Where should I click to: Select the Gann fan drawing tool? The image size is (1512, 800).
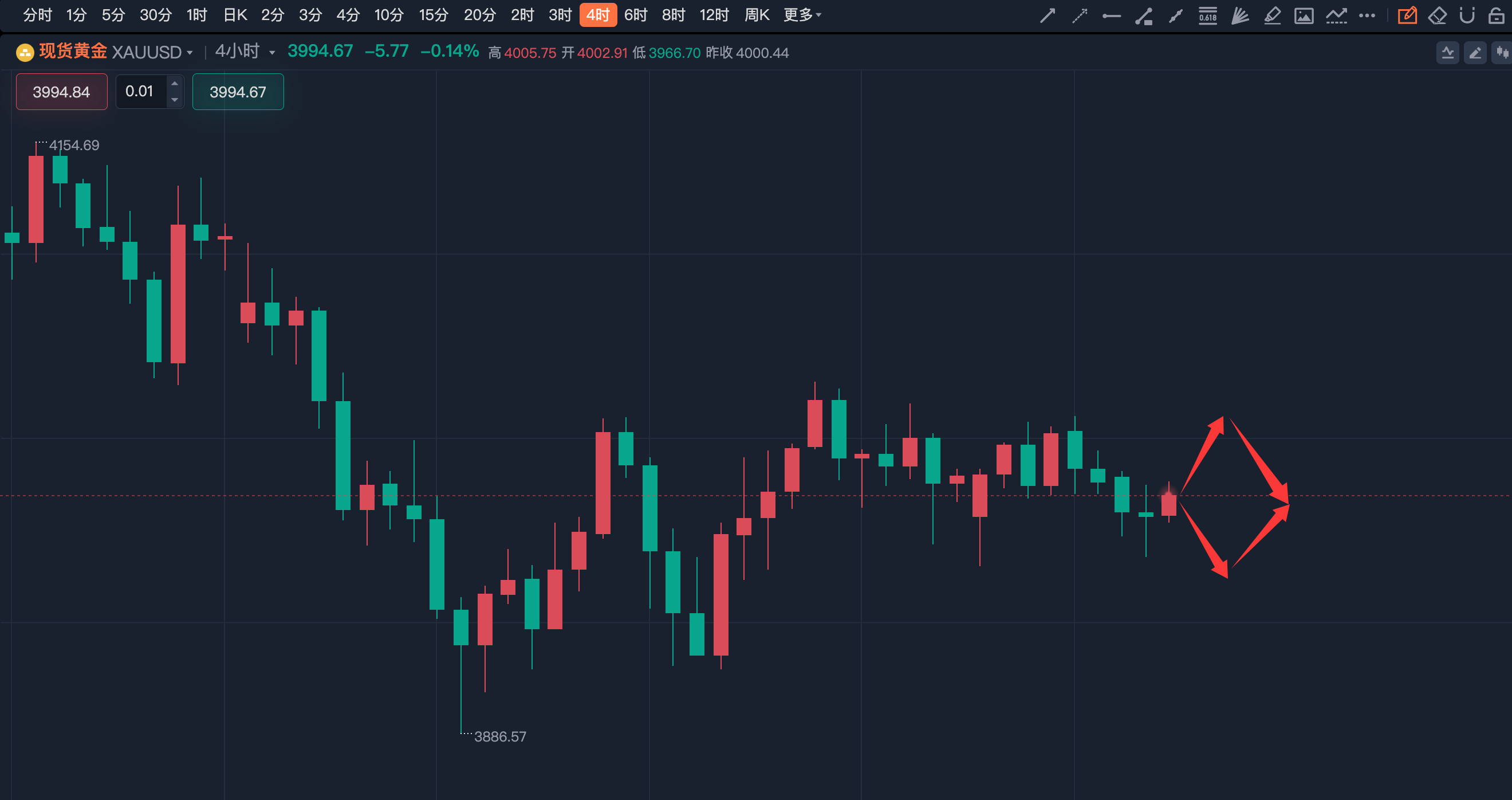point(1239,15)
